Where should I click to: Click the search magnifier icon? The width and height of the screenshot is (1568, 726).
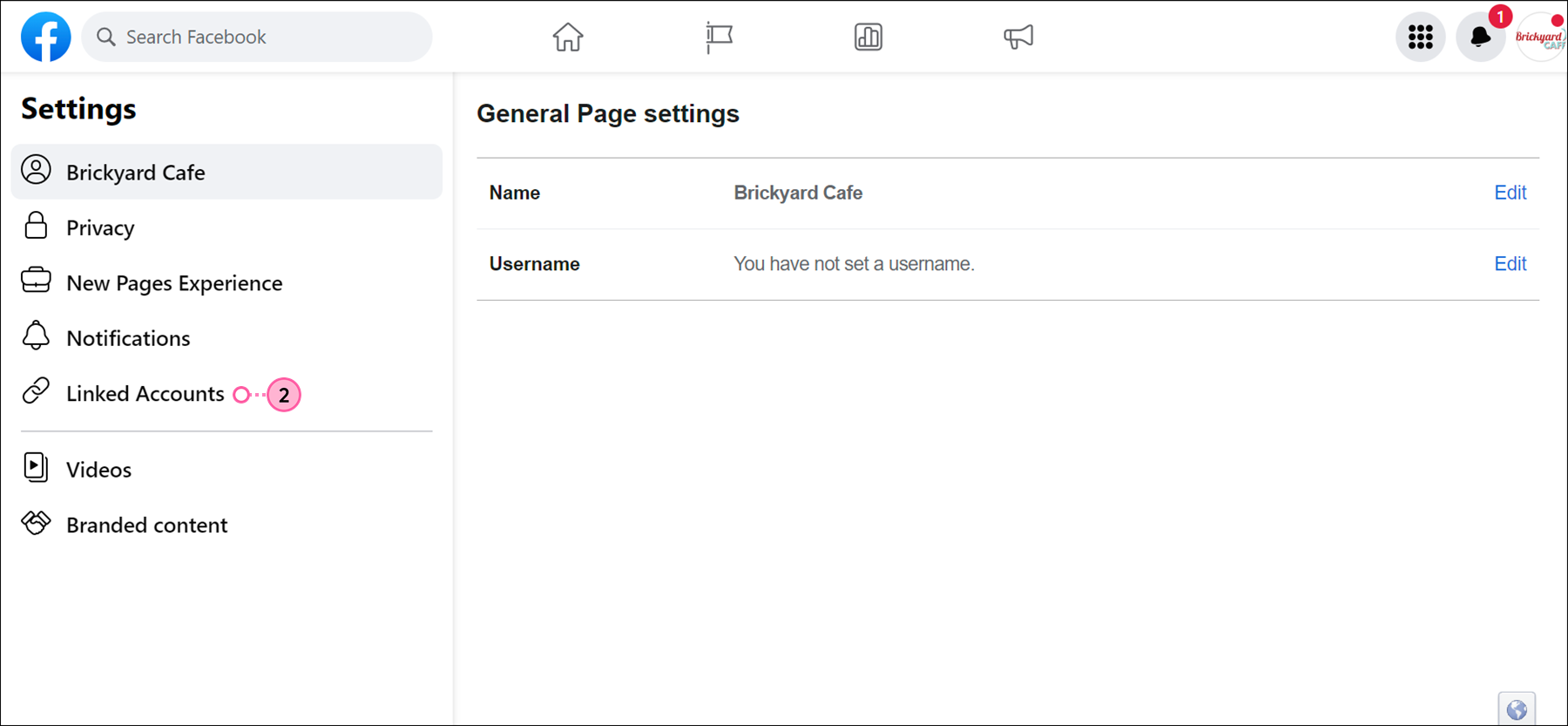(x=106, y=37)
